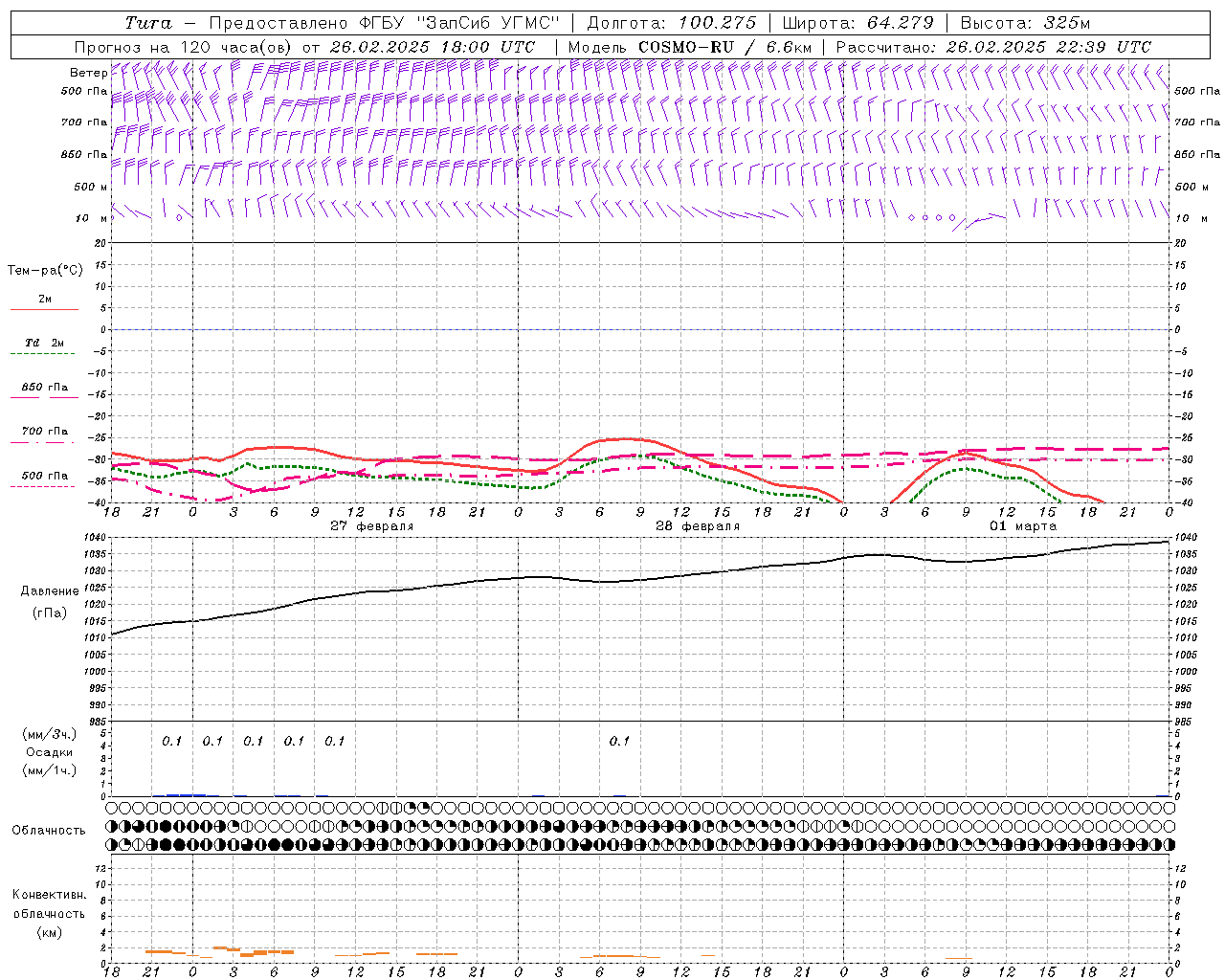The image size is (1225, 980).
Task: Click the "Td 2м" dew point legend entry
Action: 44,343
